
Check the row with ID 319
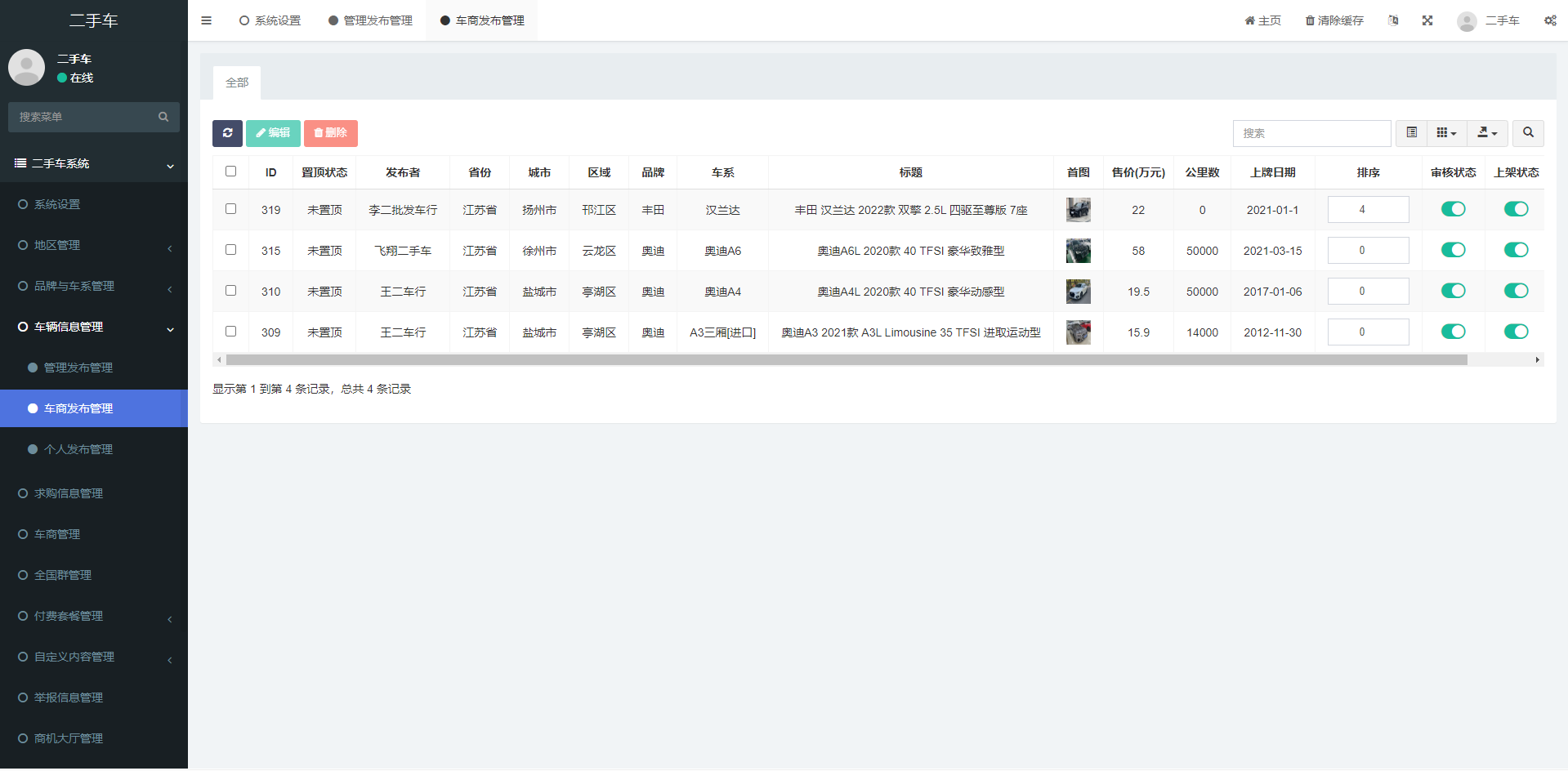tap(230, 209)
